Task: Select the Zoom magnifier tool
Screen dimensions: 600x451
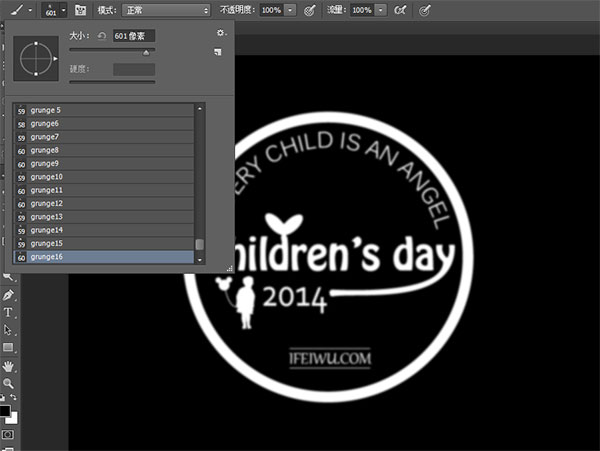Action: 8,383
